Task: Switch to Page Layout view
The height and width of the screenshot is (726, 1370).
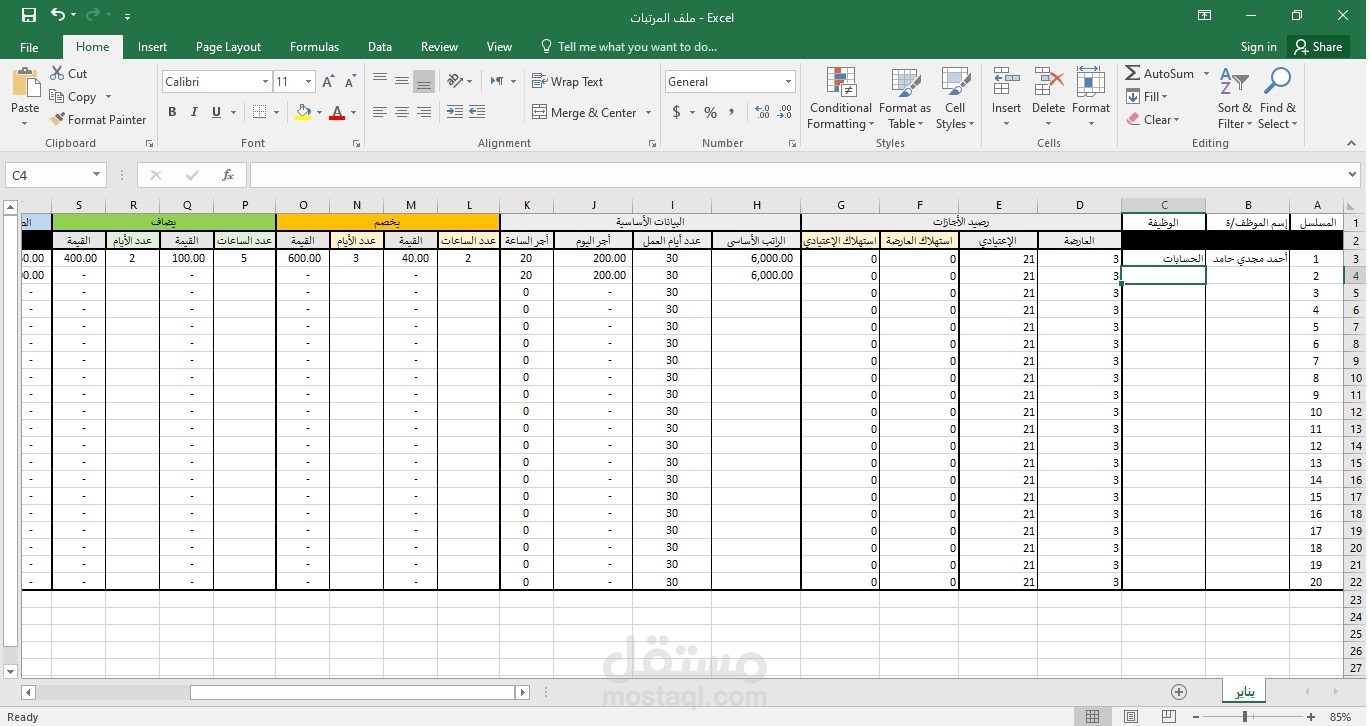Action: click(x=1130, y=717)
